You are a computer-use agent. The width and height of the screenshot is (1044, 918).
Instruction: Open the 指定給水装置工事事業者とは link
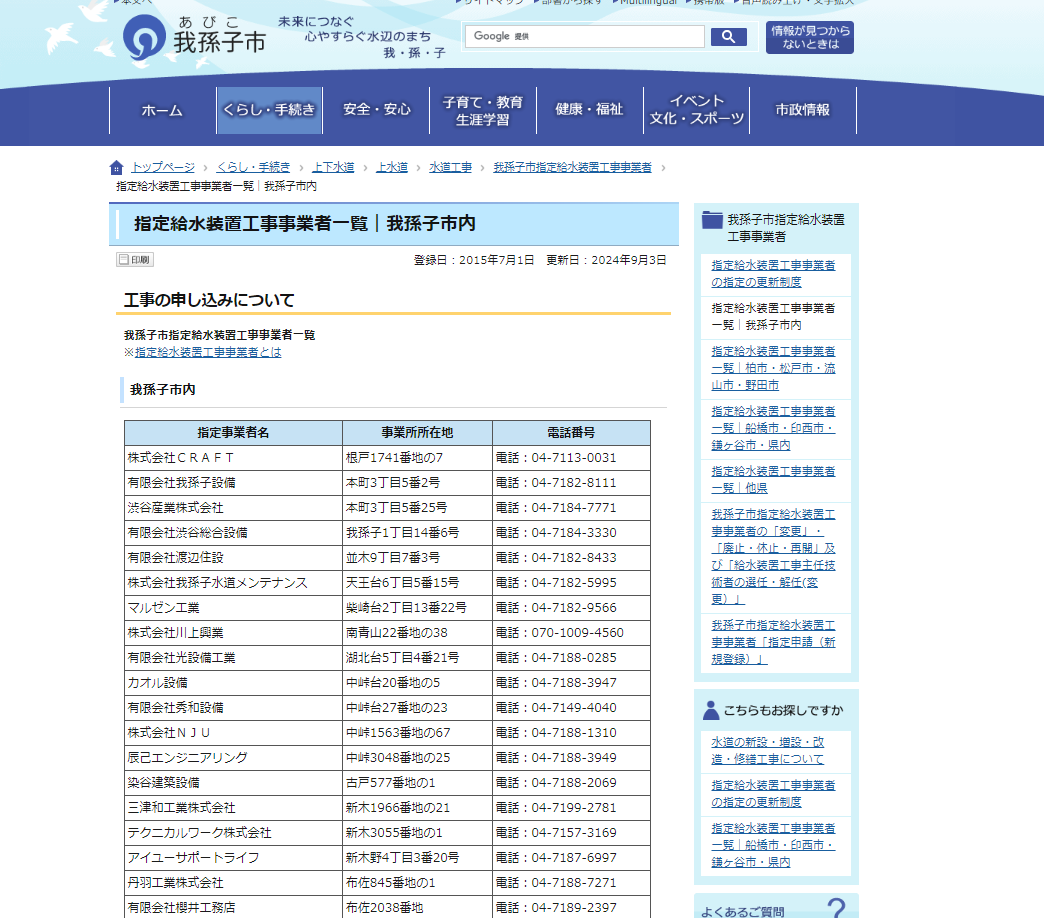tap(208, 352)
